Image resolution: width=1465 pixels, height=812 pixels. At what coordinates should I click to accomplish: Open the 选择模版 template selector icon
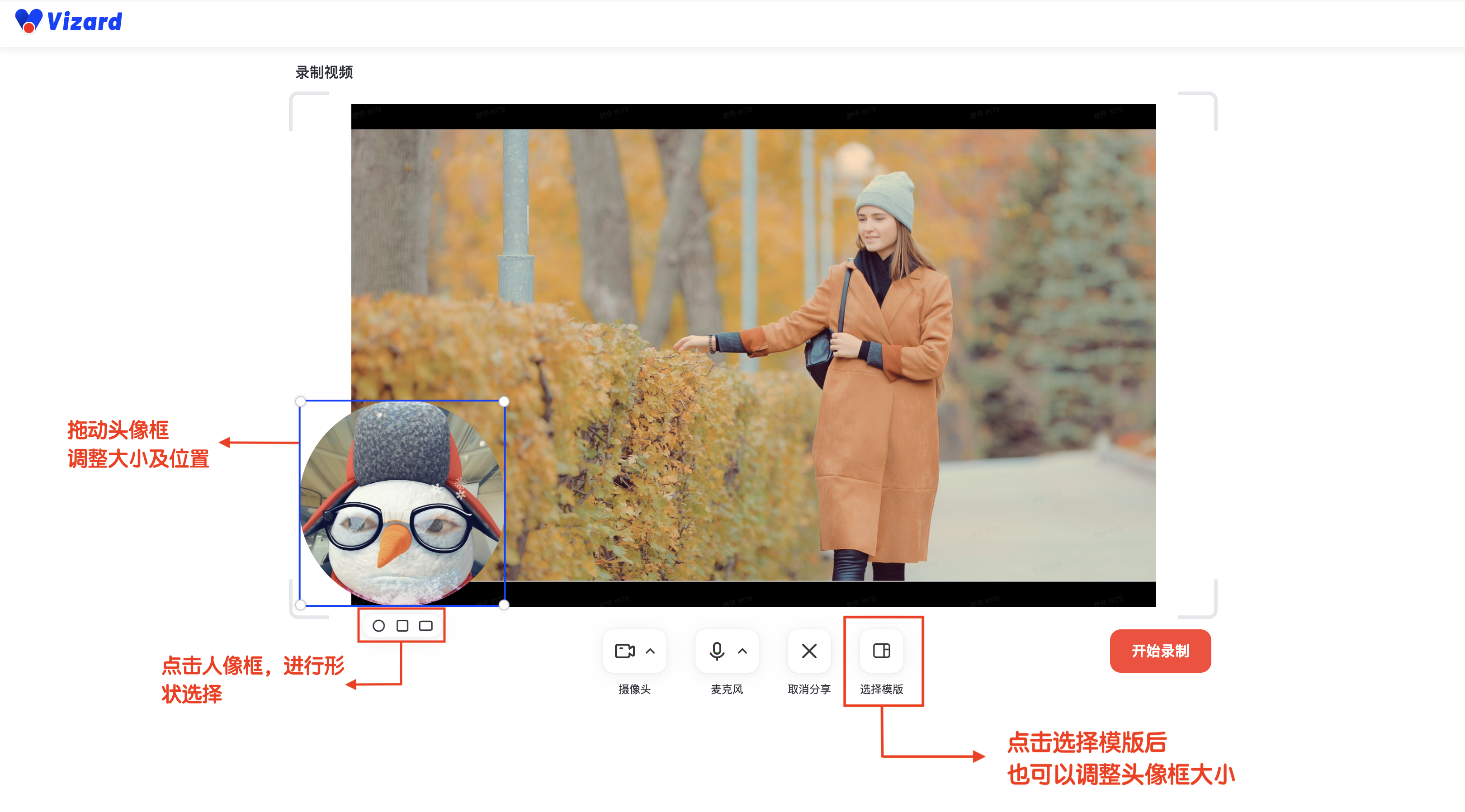coord(883,651)
